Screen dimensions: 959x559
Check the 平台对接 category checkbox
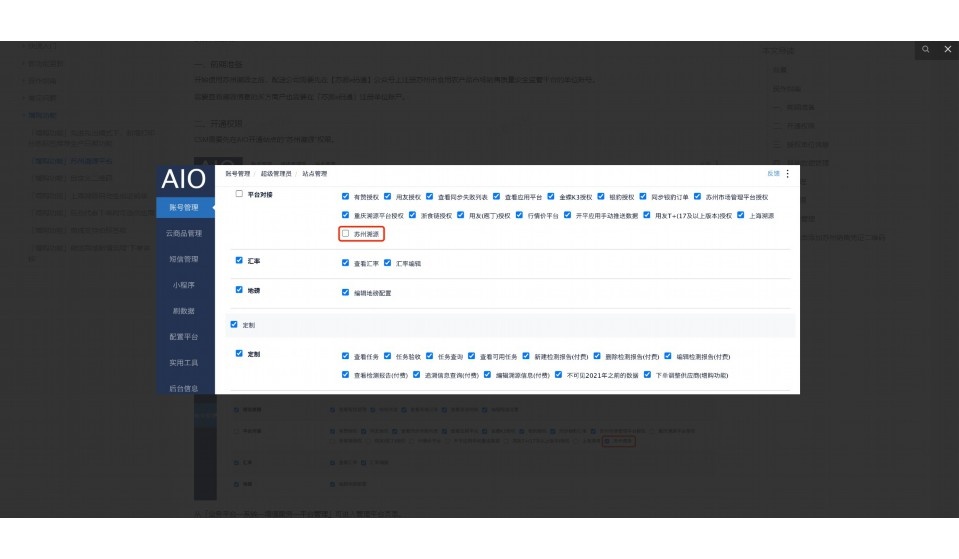[239, 195]
